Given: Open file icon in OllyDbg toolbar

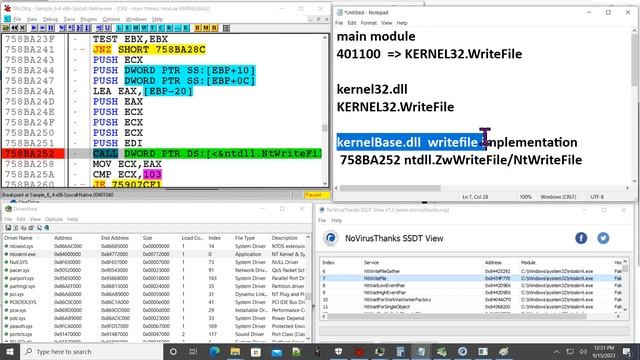Looking at the screenshot, I should pyautogui.click(x=6, y=28).
